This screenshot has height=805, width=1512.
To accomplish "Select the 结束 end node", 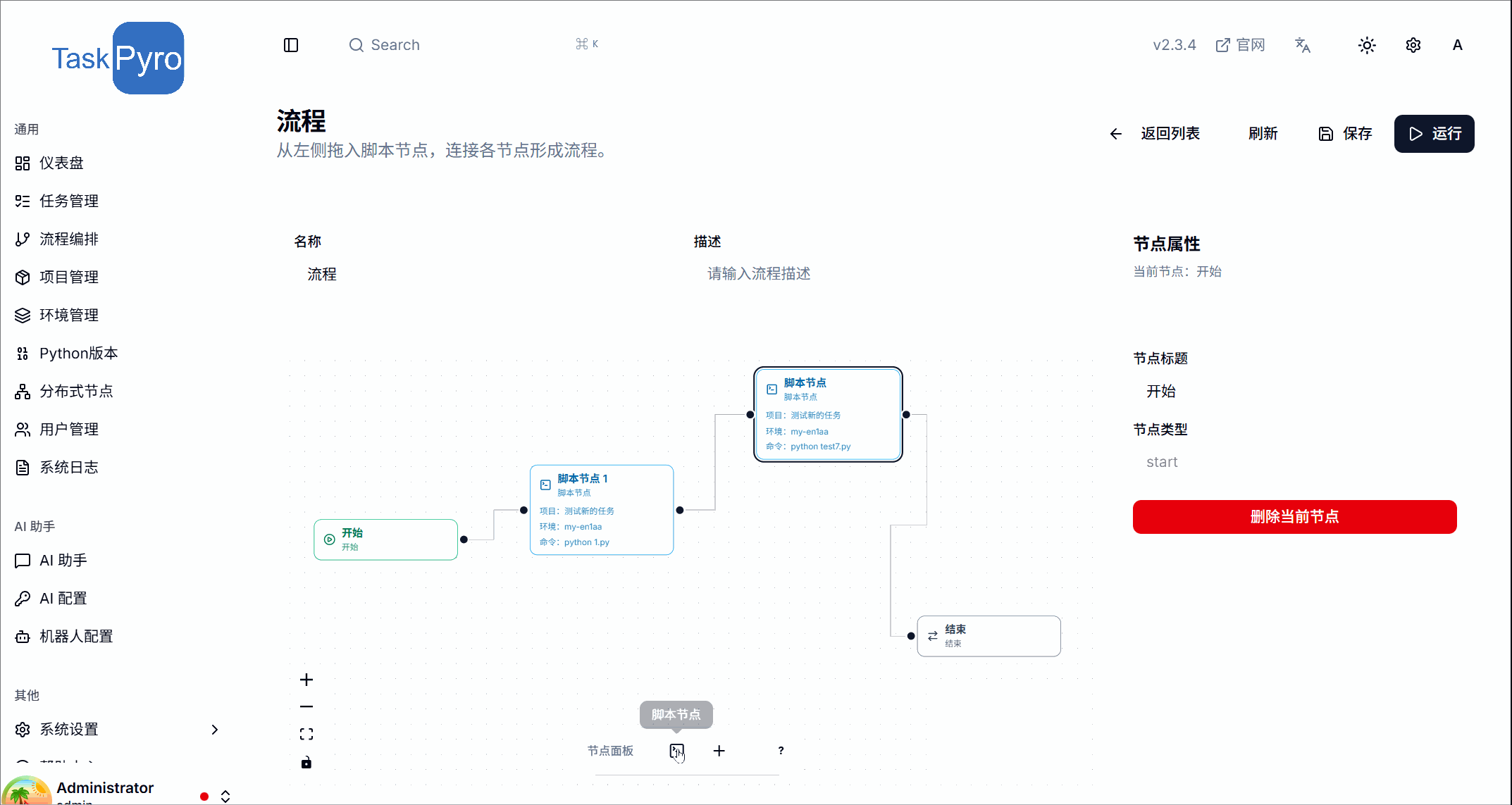I will [989, 636].
